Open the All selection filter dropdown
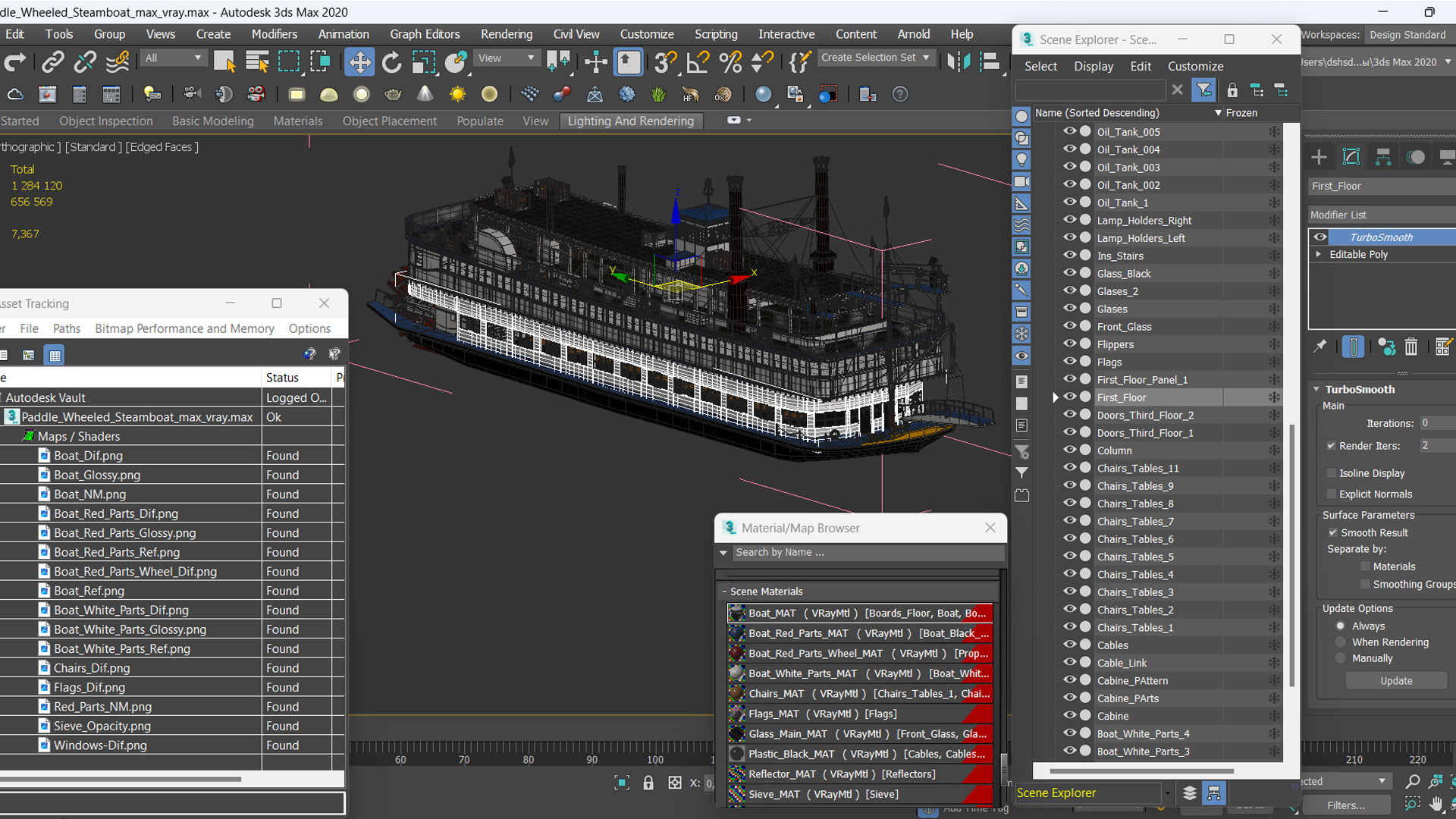 point(174,58)
